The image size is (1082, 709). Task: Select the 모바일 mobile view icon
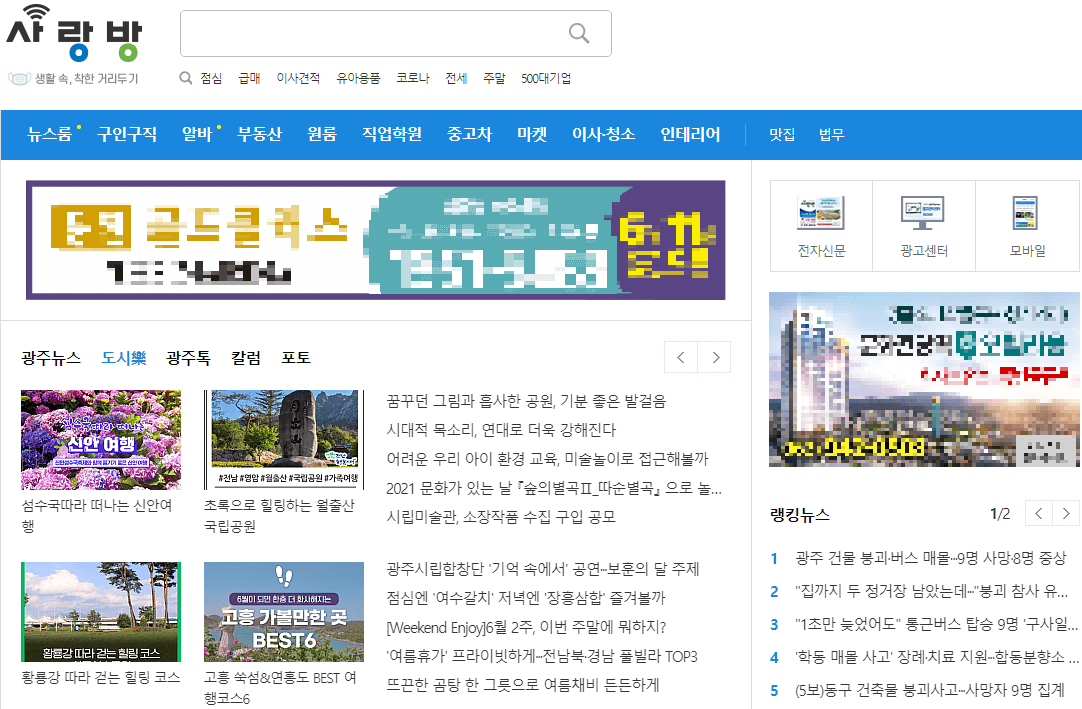[1027, 212]
